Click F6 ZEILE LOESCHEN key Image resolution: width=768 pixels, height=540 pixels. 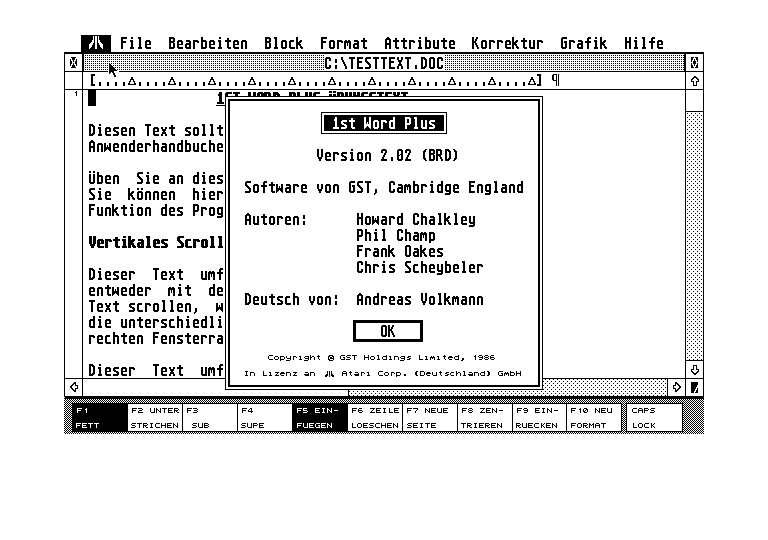click(x=375, y=417)
